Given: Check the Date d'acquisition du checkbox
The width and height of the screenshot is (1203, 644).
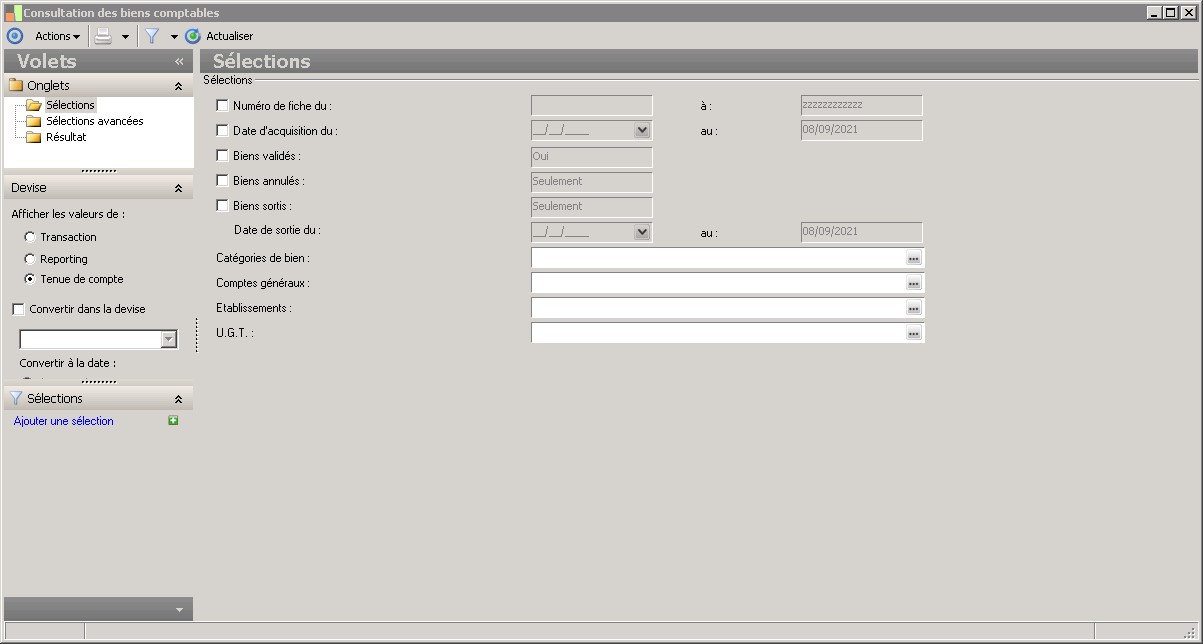Looking at the screenshot, I should (x=222, y=130).
